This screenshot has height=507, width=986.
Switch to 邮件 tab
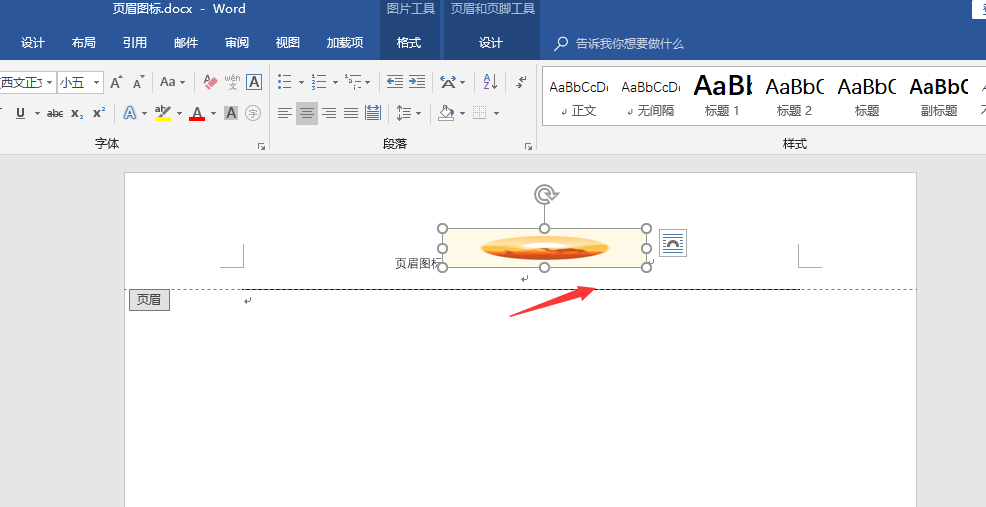click(x=186, y=43)
